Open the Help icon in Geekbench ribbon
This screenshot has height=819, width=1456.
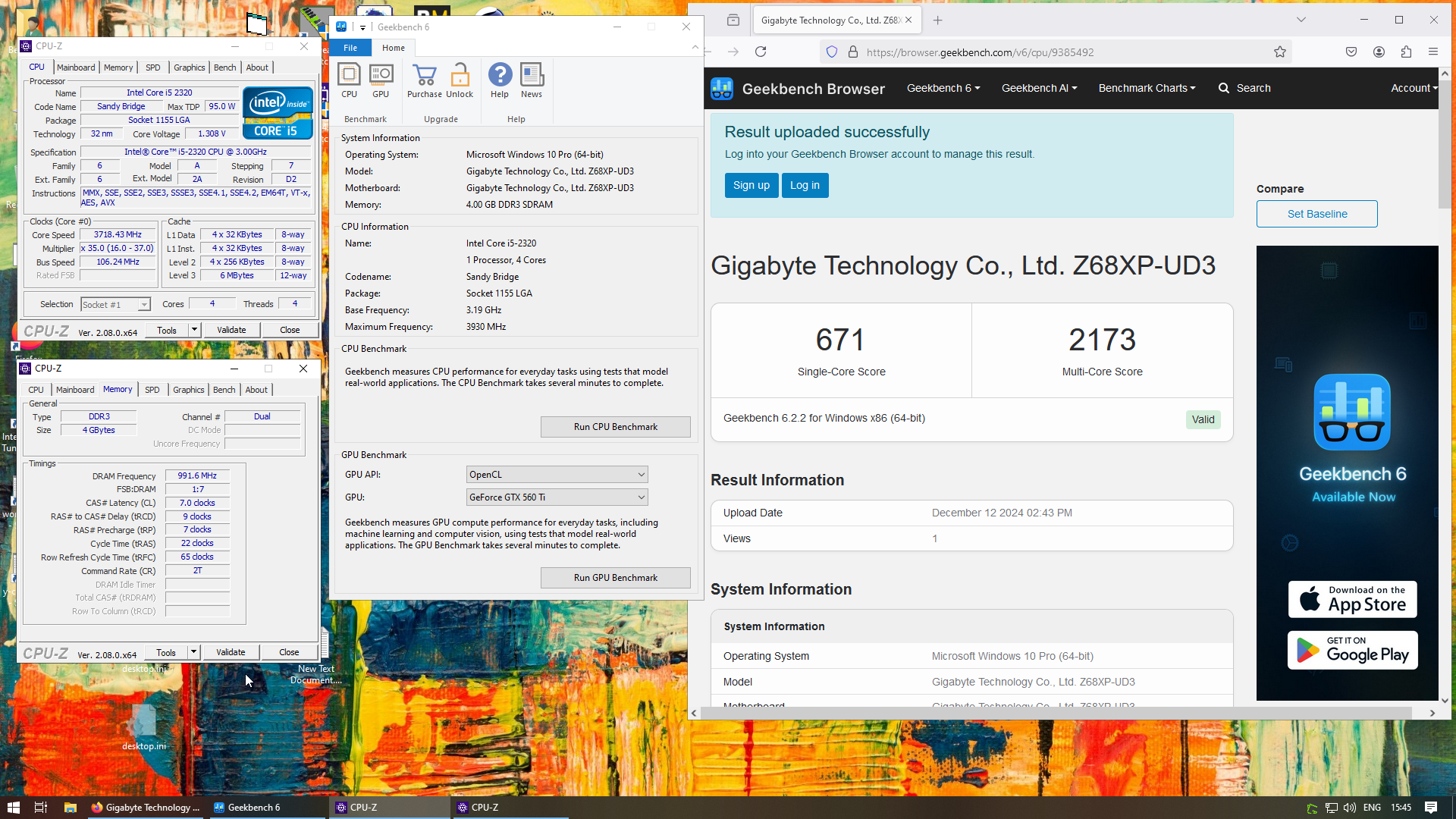[500, 81]
